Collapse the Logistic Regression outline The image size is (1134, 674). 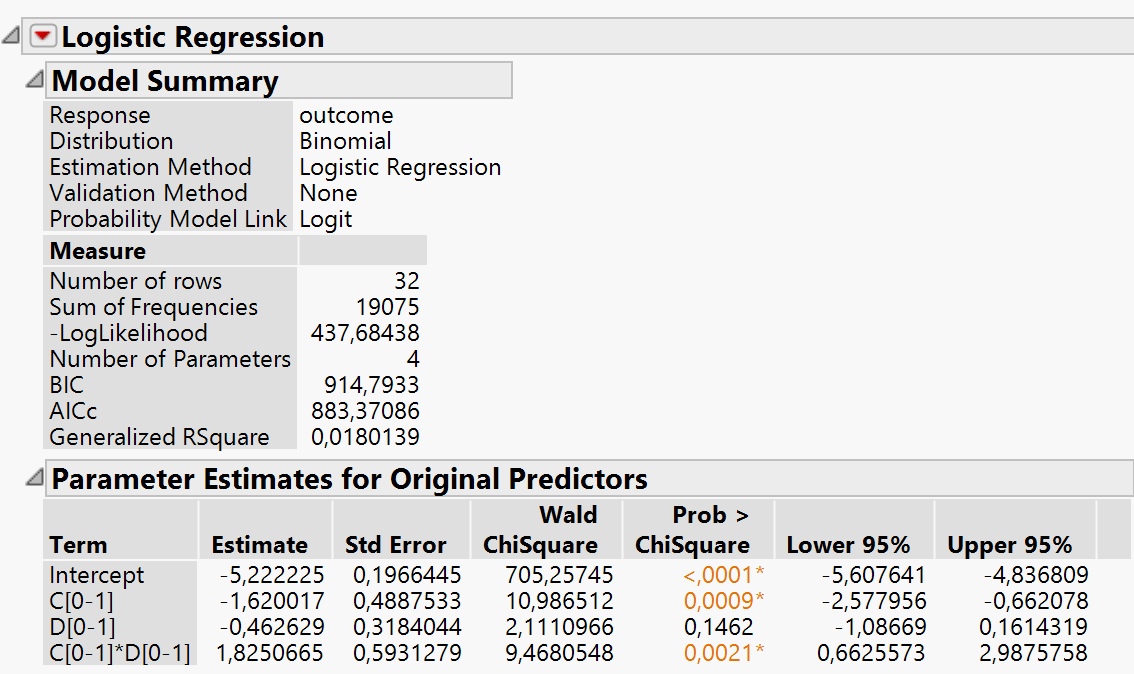(11, 35)
